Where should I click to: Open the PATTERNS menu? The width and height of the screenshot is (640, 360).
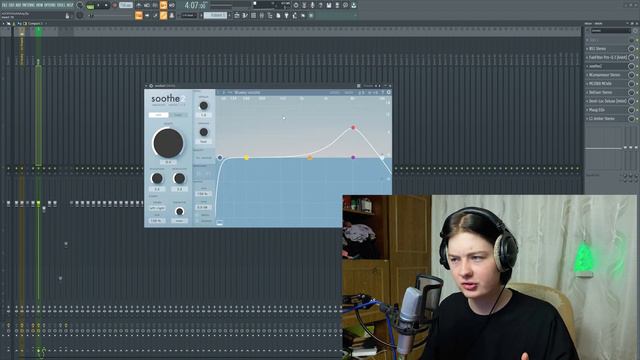28,5
